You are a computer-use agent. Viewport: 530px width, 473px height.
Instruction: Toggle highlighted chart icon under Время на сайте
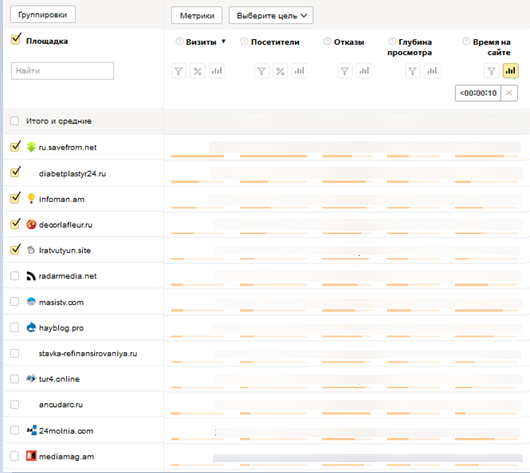pyautogui.click(x=510, y=71)
